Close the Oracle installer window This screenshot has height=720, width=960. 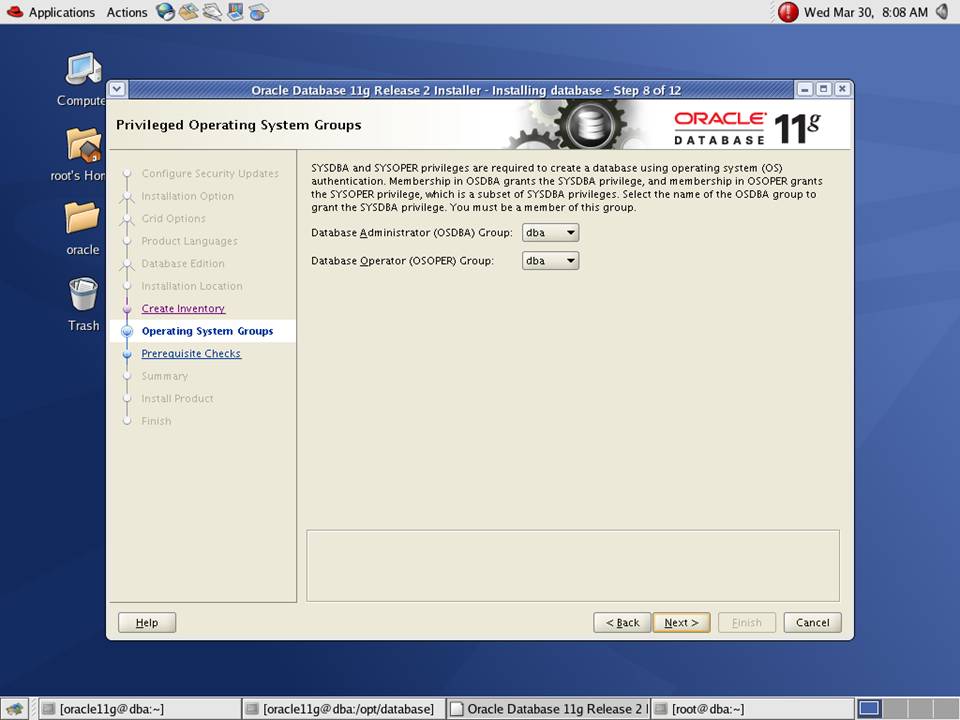842,89
